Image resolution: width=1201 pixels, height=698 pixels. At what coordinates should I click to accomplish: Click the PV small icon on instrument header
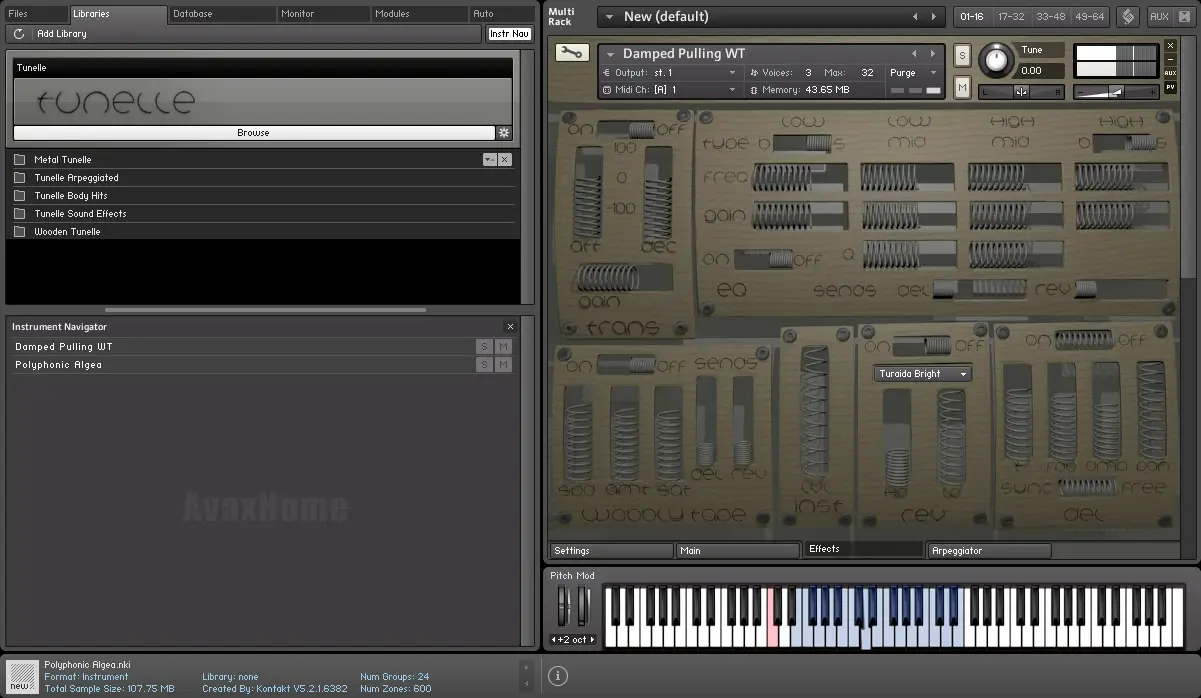[x=1171, y=87]
